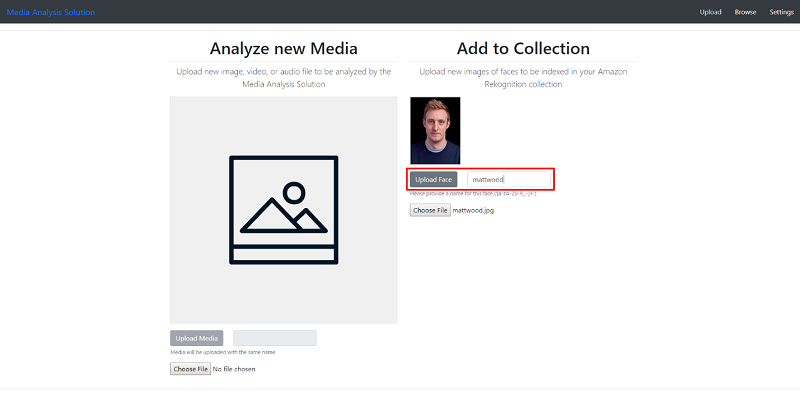Image resolution: width=800 pixels, height=402 pixels.
Task: Click the Upload Media button
Action: [196, 338]
